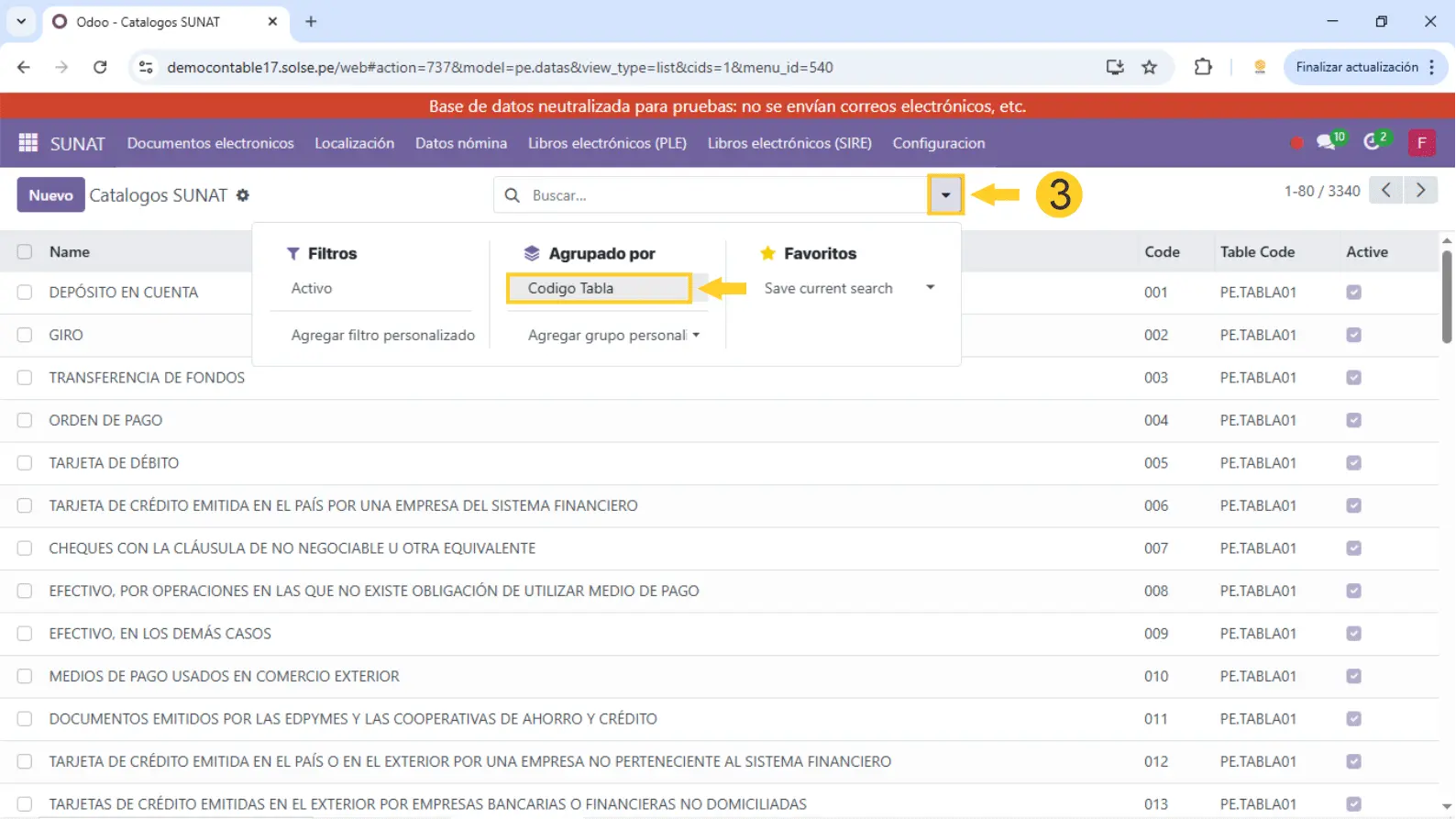Sort by the Table Code column header
This screenshot has height=819, width=1456.
(x=1257, y=252)
